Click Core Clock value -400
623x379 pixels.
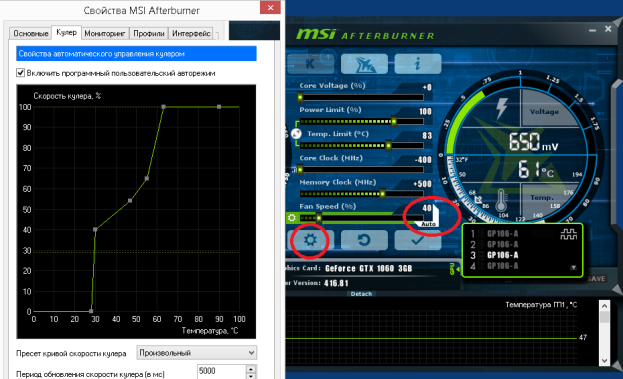coord(423,160)
